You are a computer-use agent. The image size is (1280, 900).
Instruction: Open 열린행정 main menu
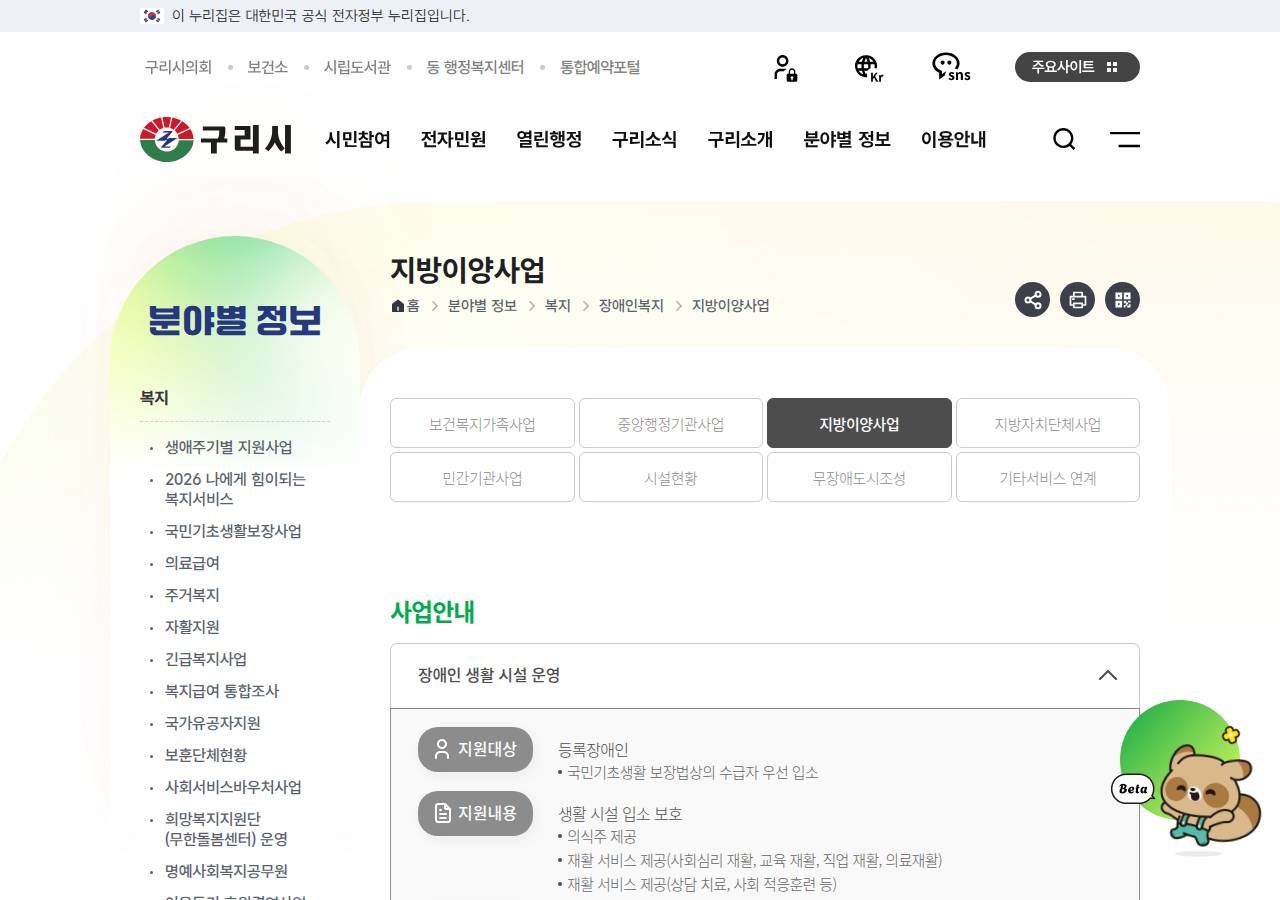[x=549, y=139]
